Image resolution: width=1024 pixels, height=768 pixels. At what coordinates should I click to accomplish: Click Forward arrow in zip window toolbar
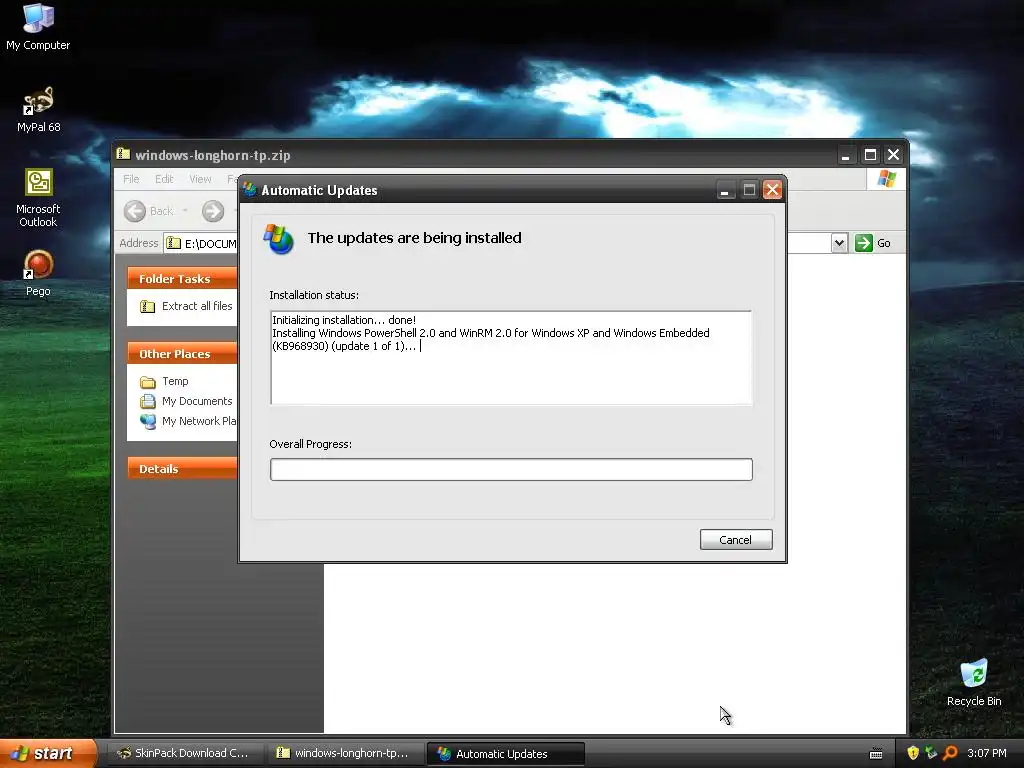coord(213,211)
